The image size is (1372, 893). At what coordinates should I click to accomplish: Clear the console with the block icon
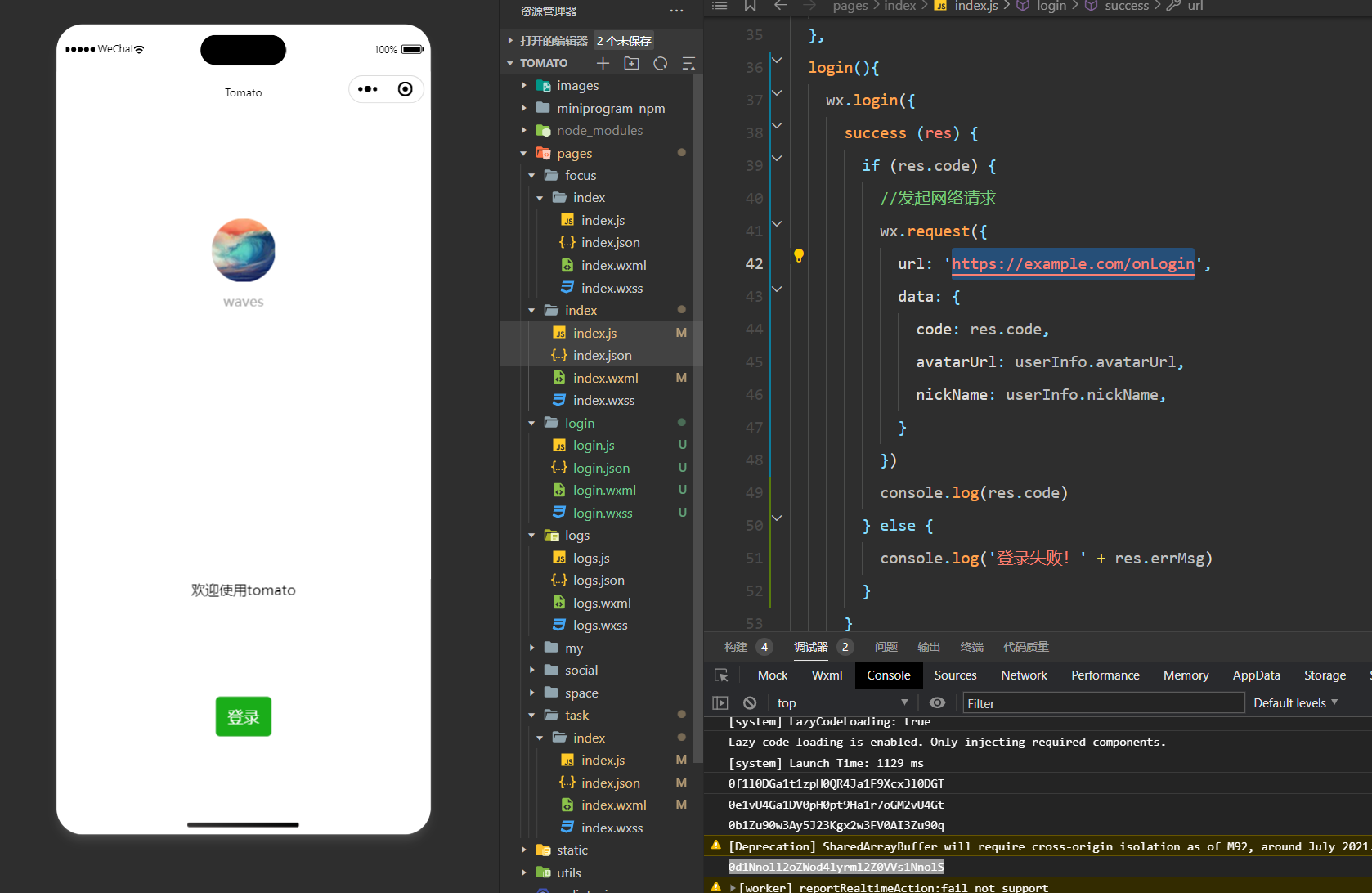[x=750, y=703]
